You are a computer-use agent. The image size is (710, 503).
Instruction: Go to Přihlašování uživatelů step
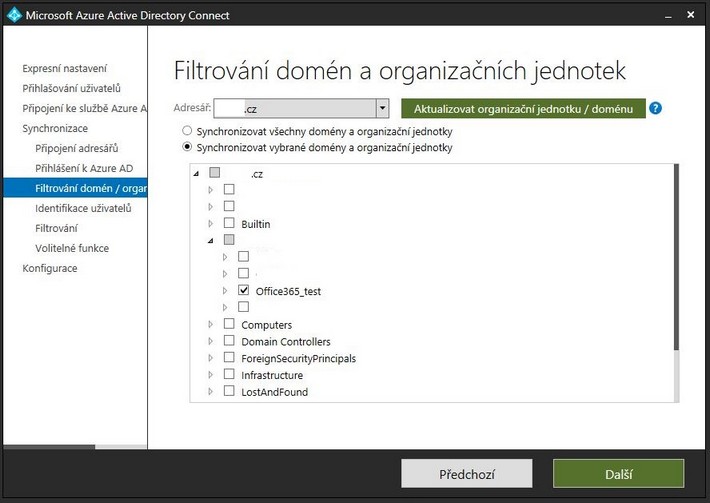coord(72,88)
